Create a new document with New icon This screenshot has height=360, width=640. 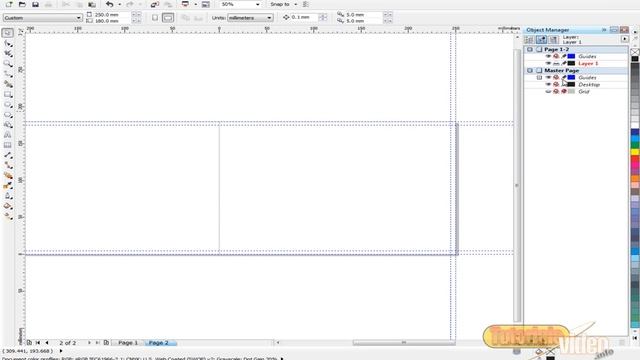click(x=9, y=4)
